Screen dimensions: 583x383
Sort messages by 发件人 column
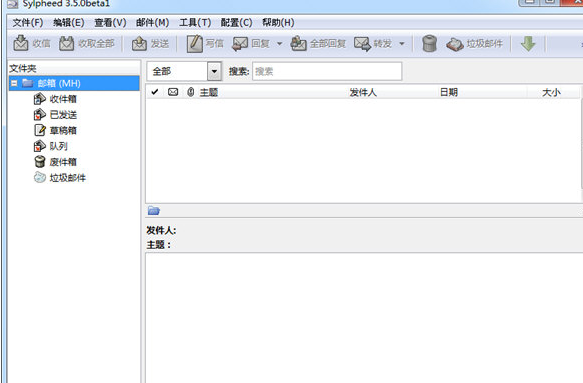[x=363, y=92]
